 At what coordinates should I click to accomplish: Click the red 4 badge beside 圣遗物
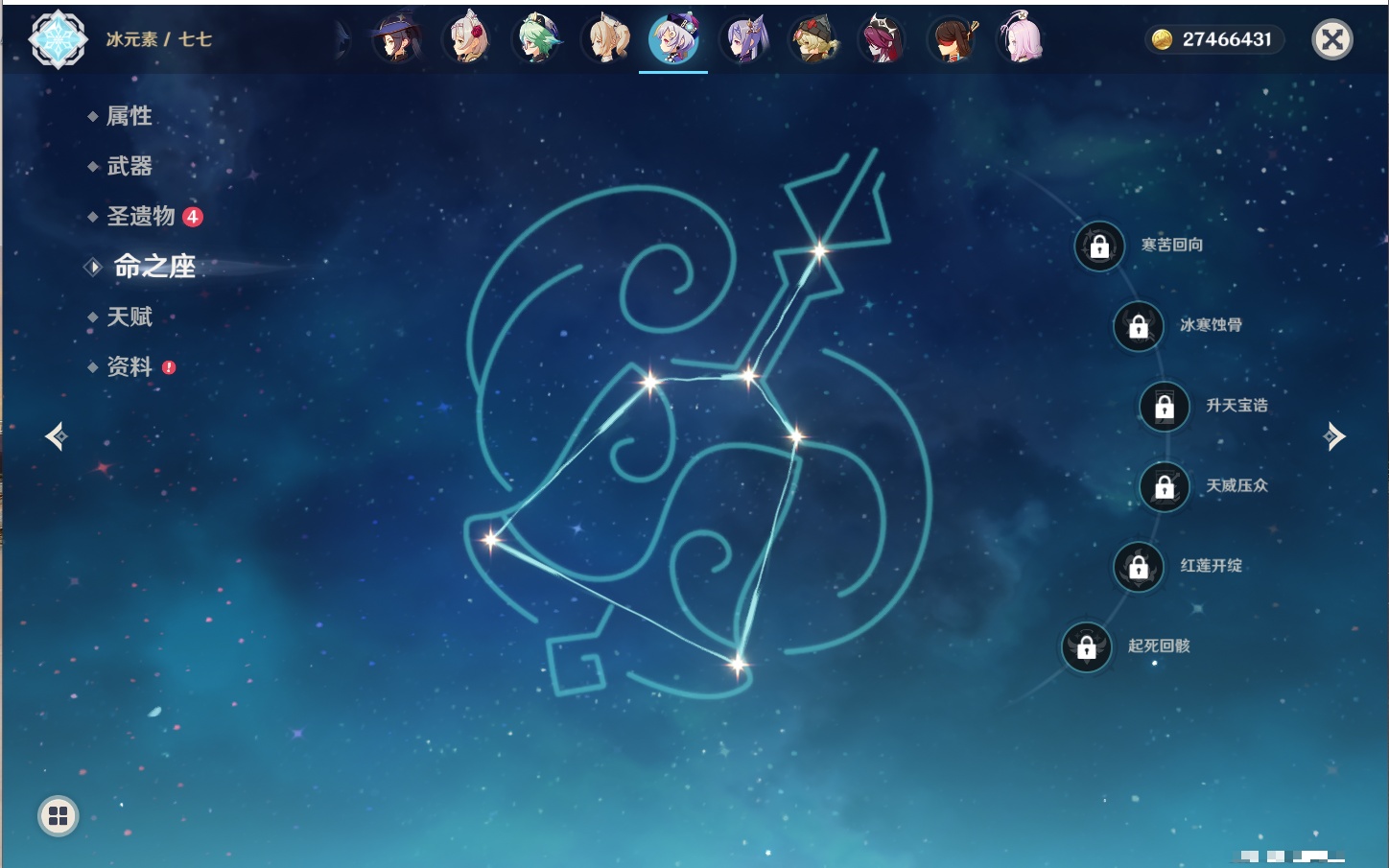[193, 217]
